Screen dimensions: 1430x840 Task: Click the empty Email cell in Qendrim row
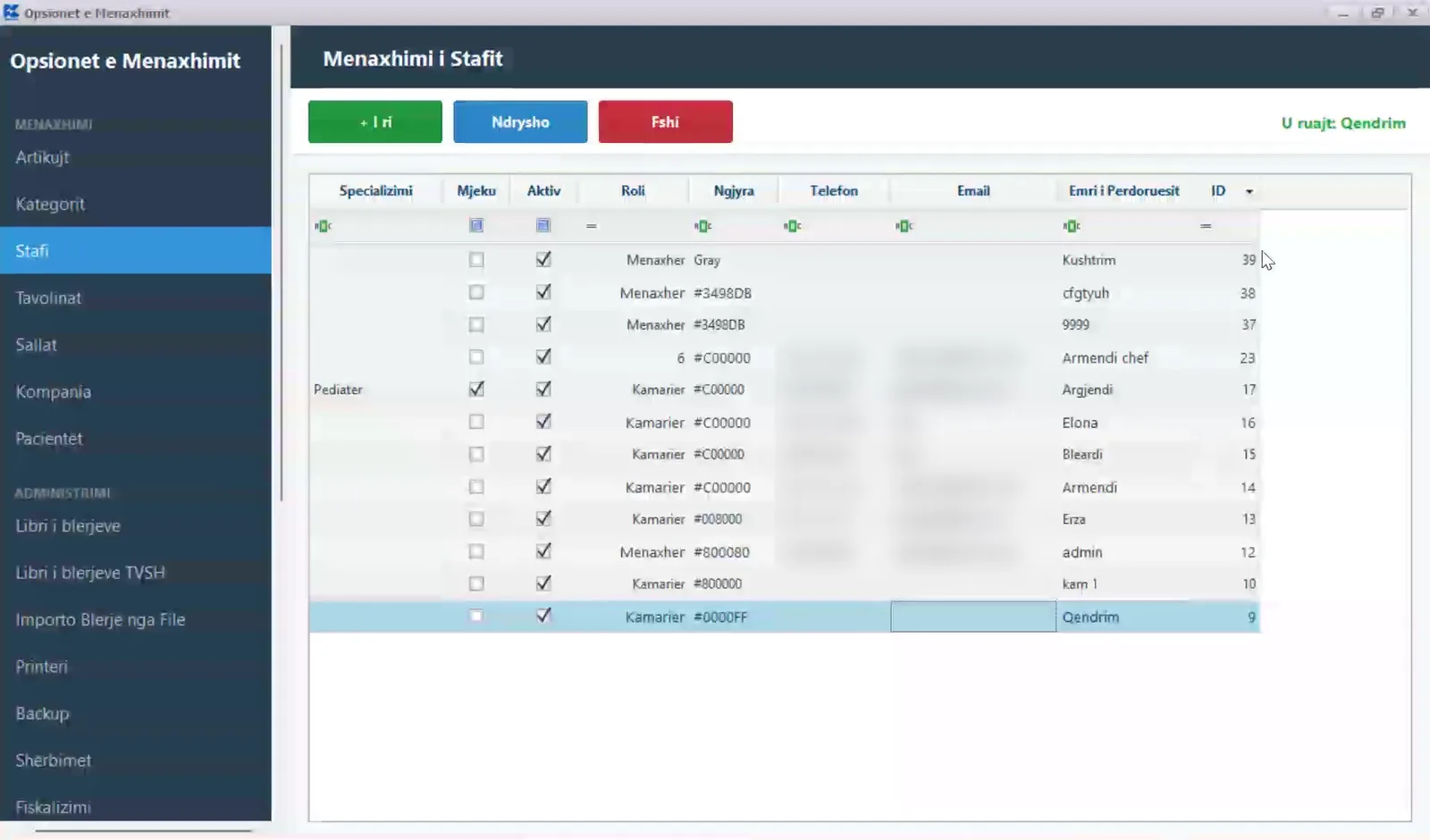tap(973, 617)
